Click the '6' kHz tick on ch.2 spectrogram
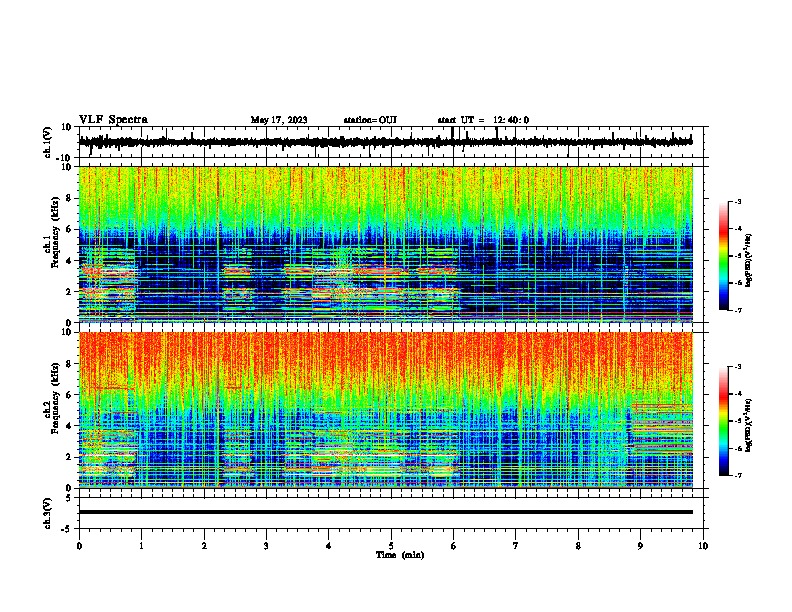The width and height of the screenshot is (792, 612). tap(69, 394)
